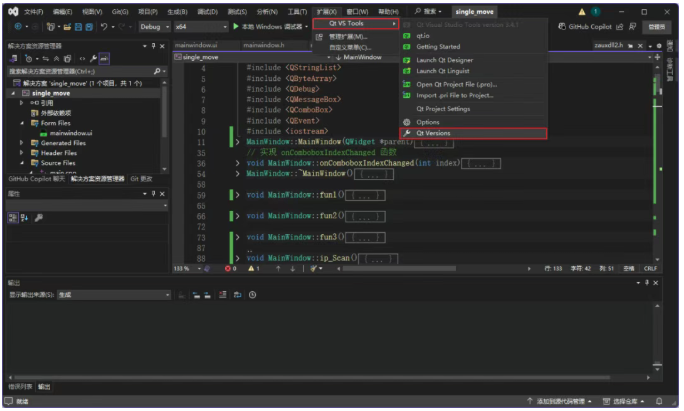Click Sync with Active Document arrows icon
The width and height of the screenshot is (684, 411).
pos(45,58)
